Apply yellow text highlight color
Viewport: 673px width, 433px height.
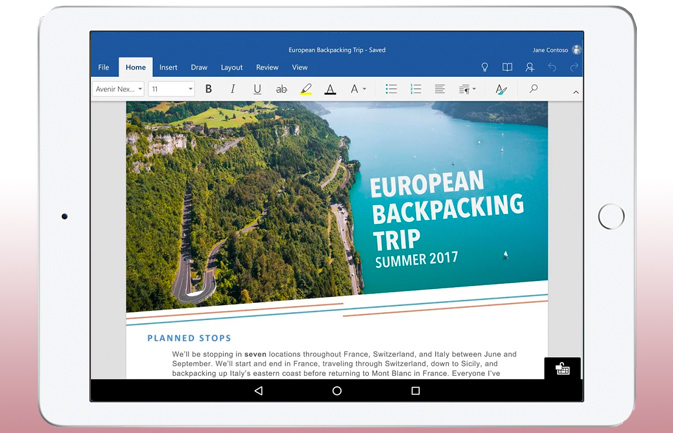(306, 89)
